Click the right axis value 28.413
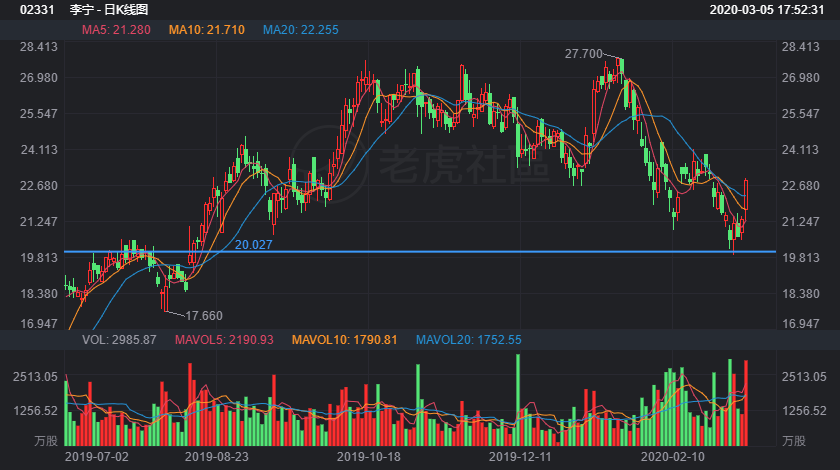This screenshot has width=840, height=470. tap(800, 47)
